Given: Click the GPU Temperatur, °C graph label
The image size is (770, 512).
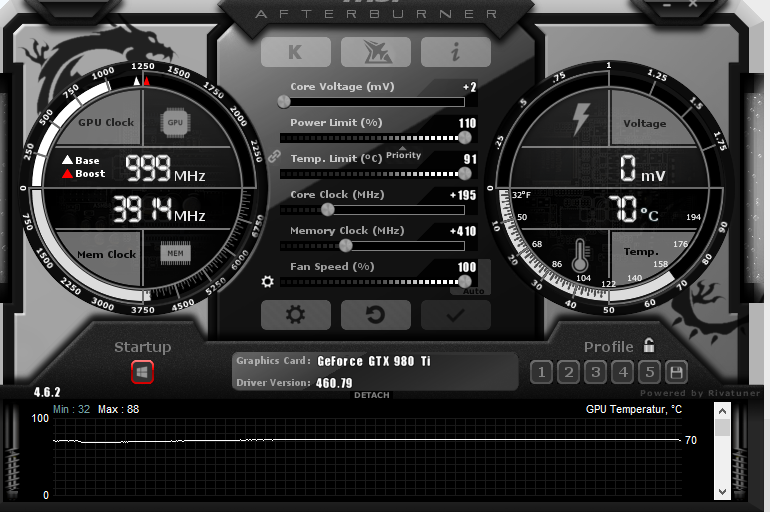Looking at the screenshot, I should pyautogui.click(x=633, y=409).
